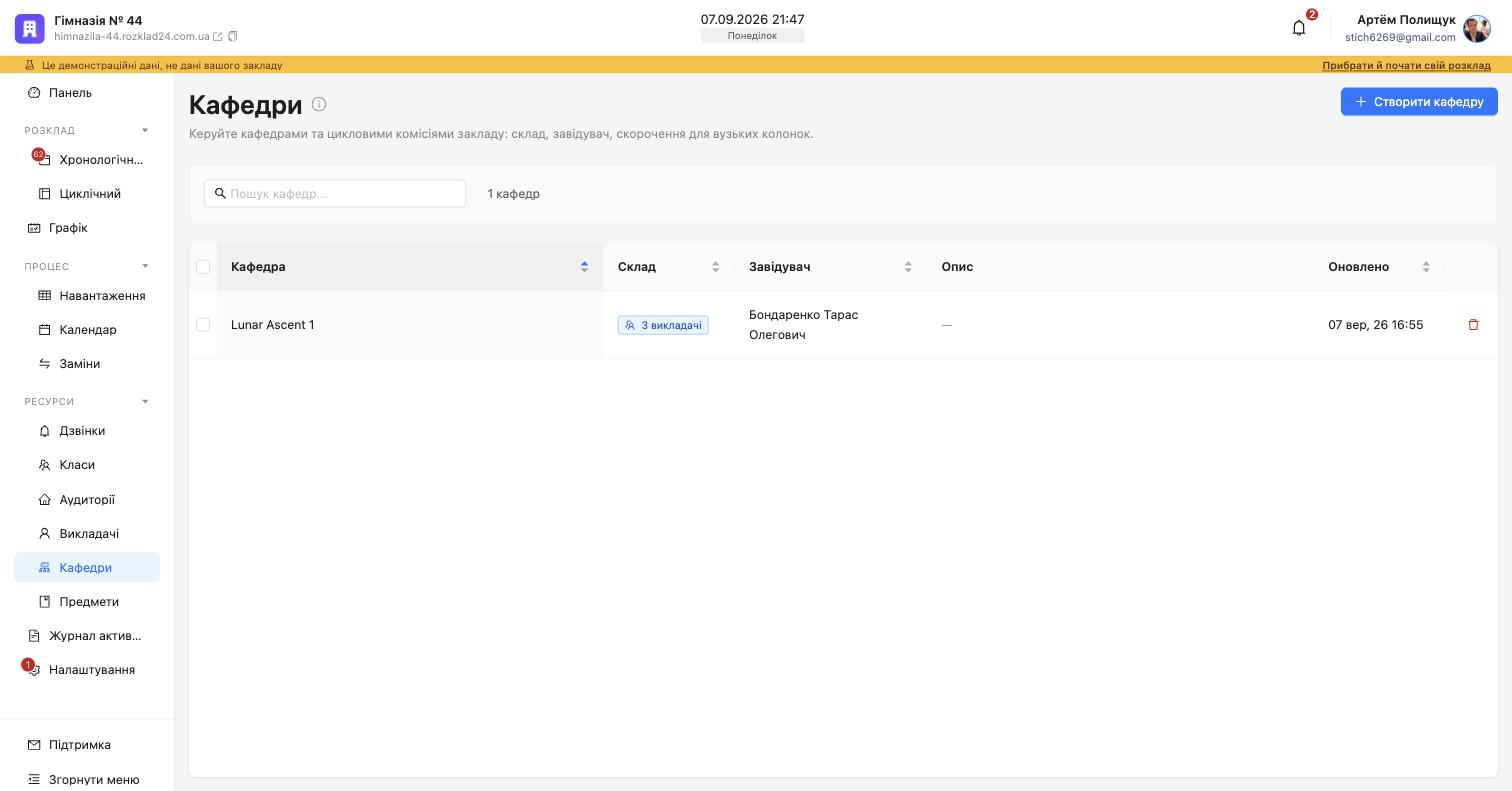Open Циклічний schedule
1512x791 pixels.
87,194
